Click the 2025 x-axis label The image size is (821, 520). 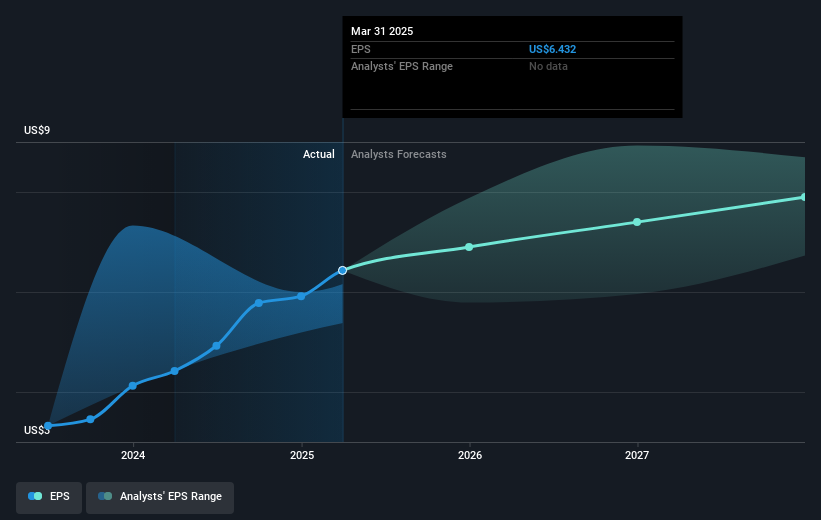[302, 456]
